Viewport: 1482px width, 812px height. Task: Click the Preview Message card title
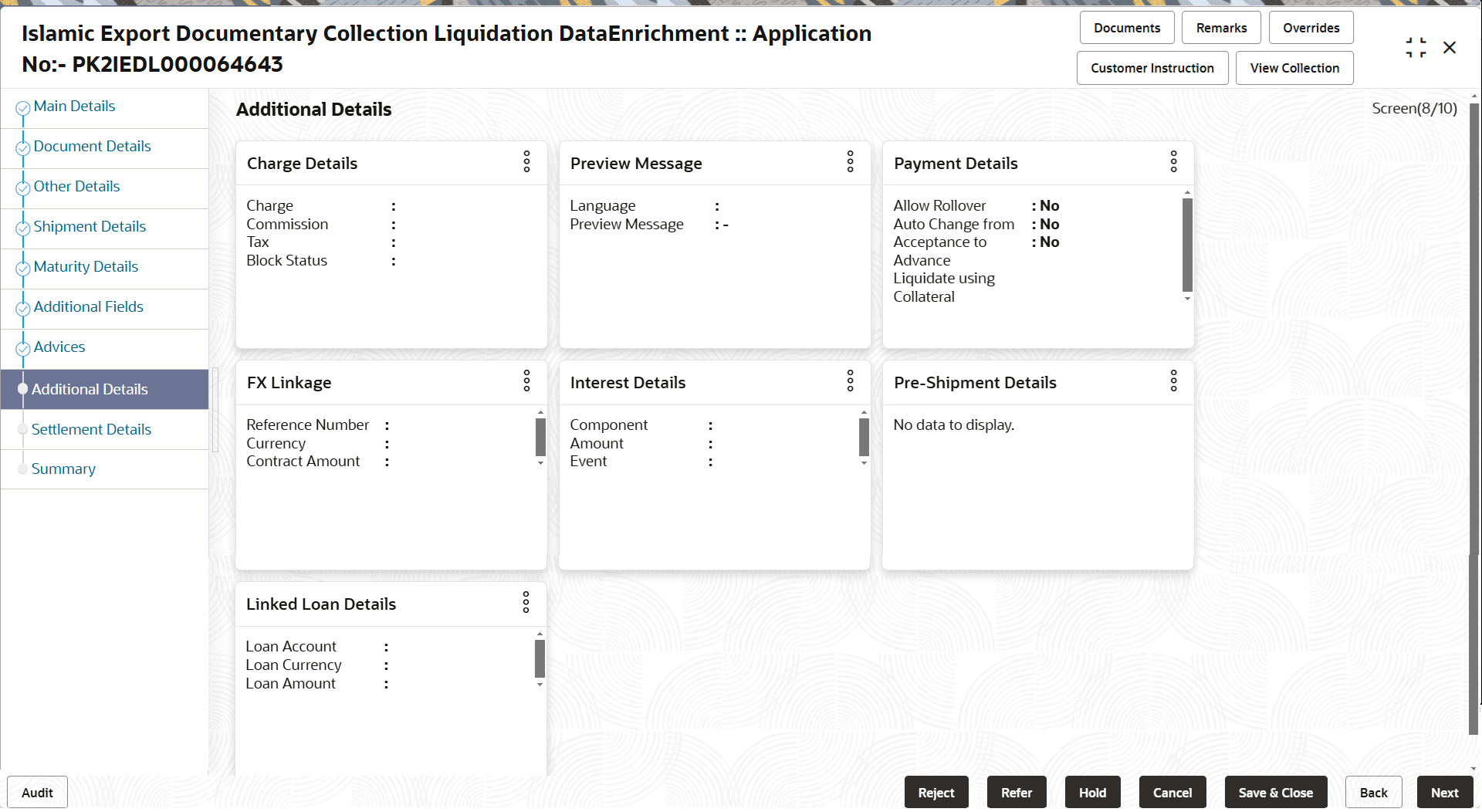click(x=636, y=164)
